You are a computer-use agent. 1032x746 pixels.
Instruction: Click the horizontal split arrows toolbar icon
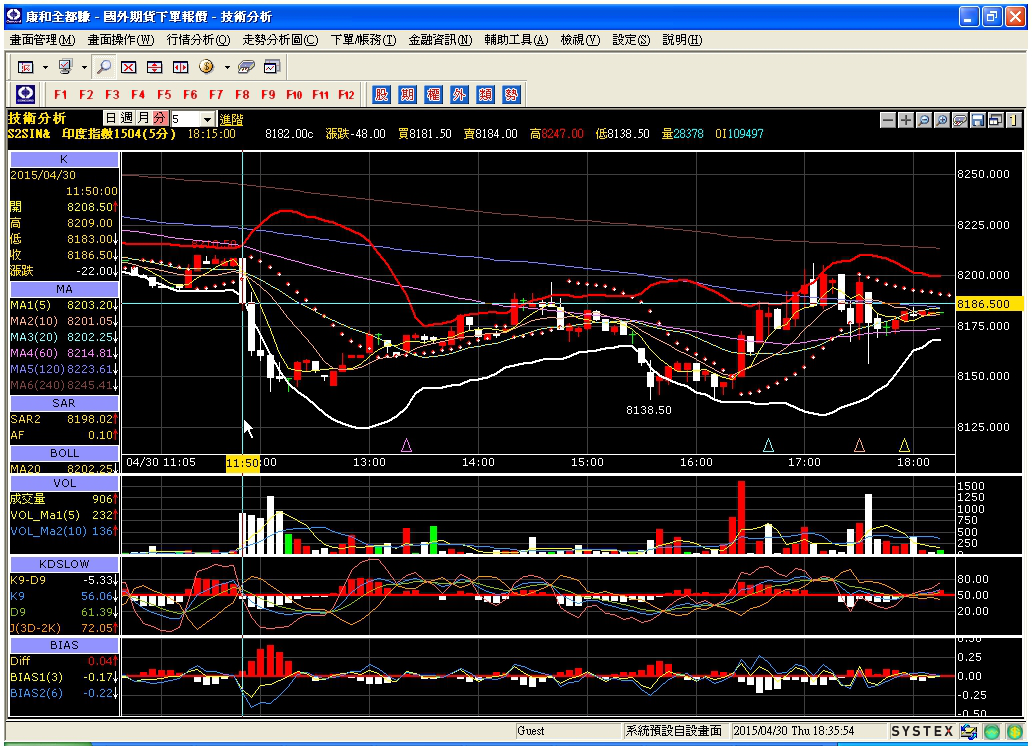tap(180, 67)
